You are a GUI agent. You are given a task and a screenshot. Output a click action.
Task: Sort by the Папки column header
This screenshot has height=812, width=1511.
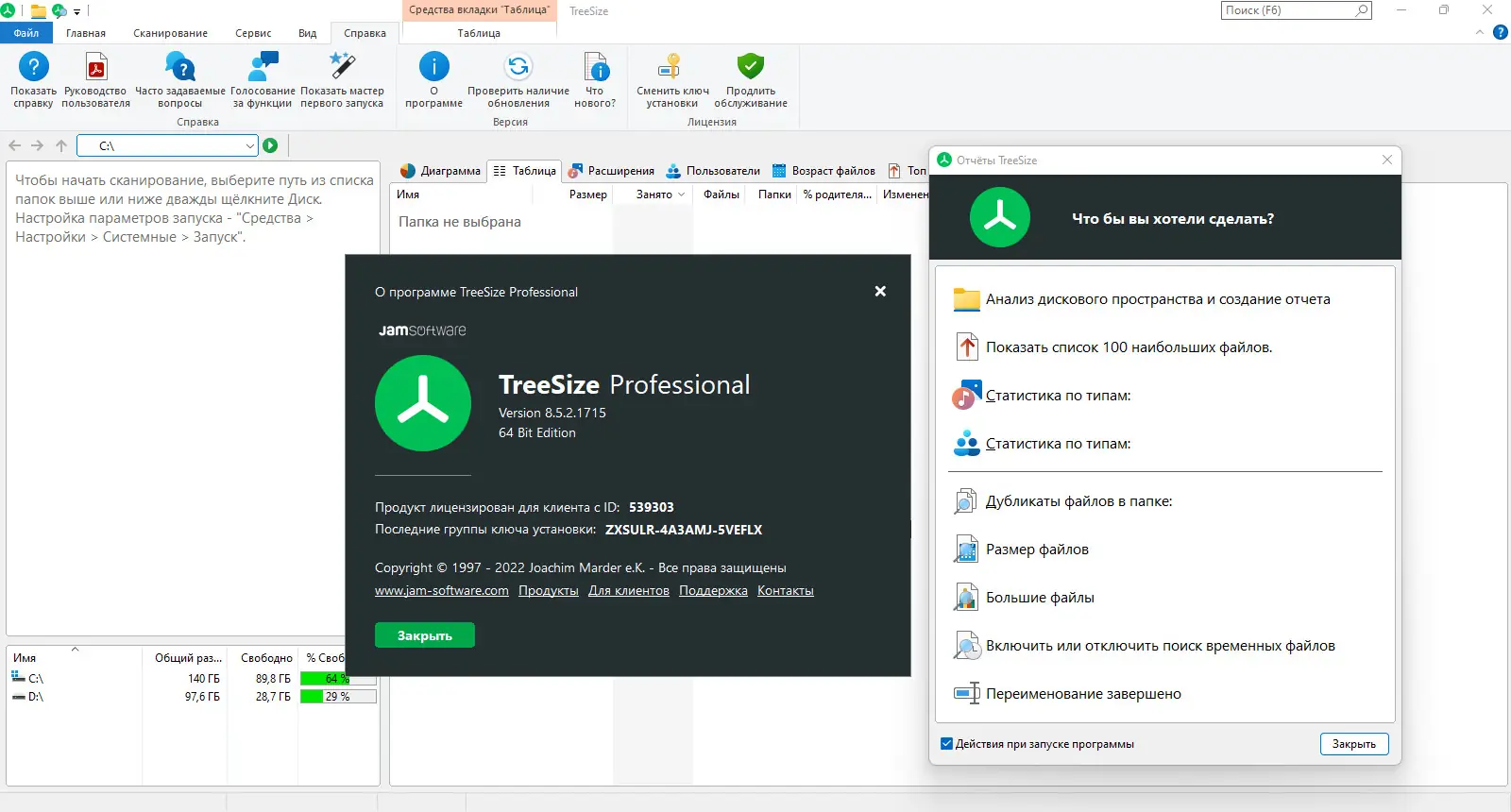774,195
